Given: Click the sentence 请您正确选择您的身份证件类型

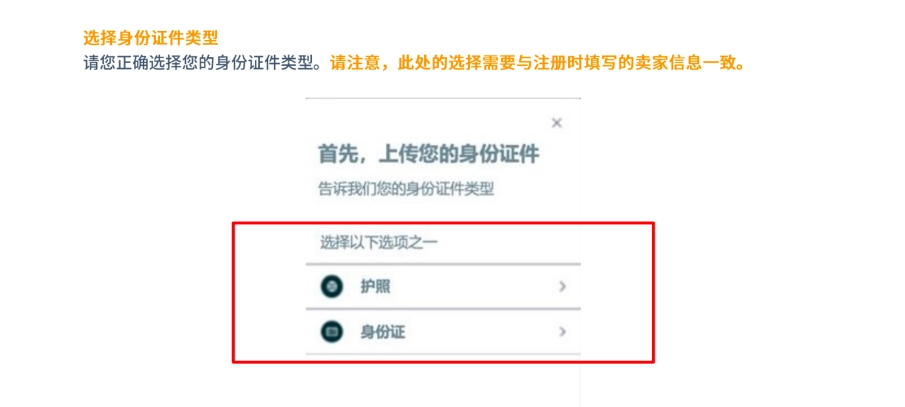Looking at the screenshot, I should coord(201,62).
